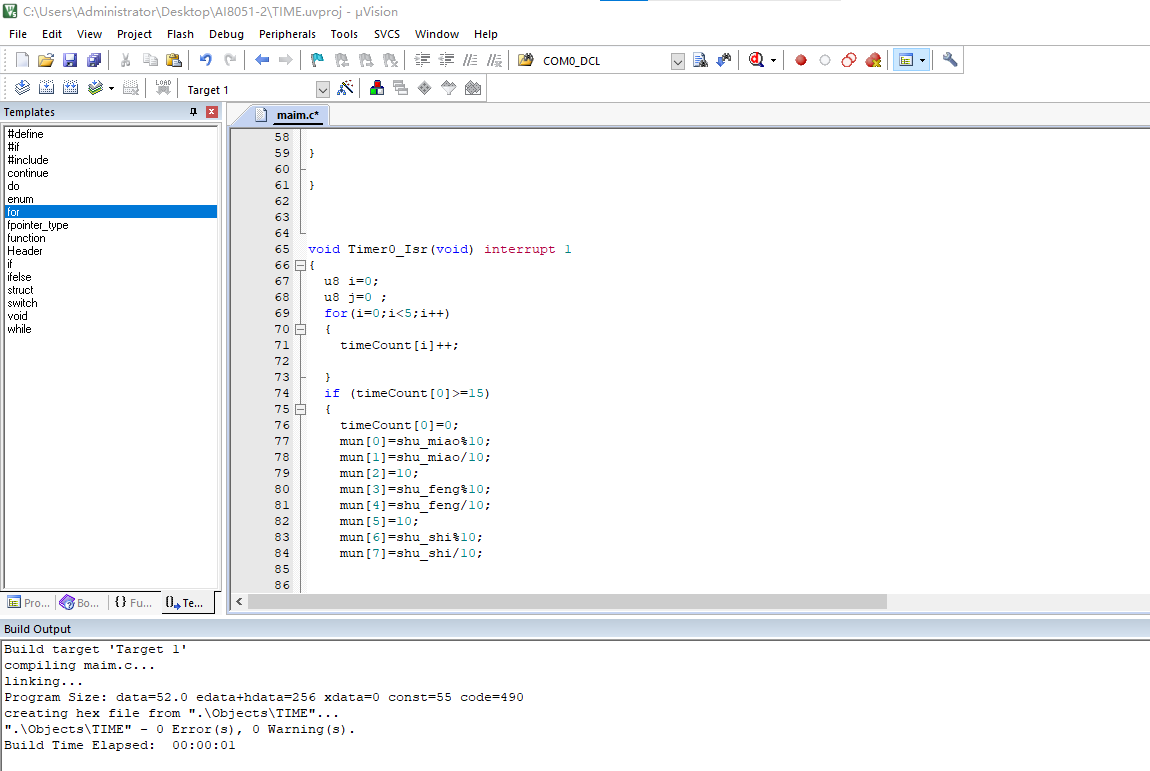The image size is (1150, 771).
Task: Select the while template
Action: click(19, 329)
